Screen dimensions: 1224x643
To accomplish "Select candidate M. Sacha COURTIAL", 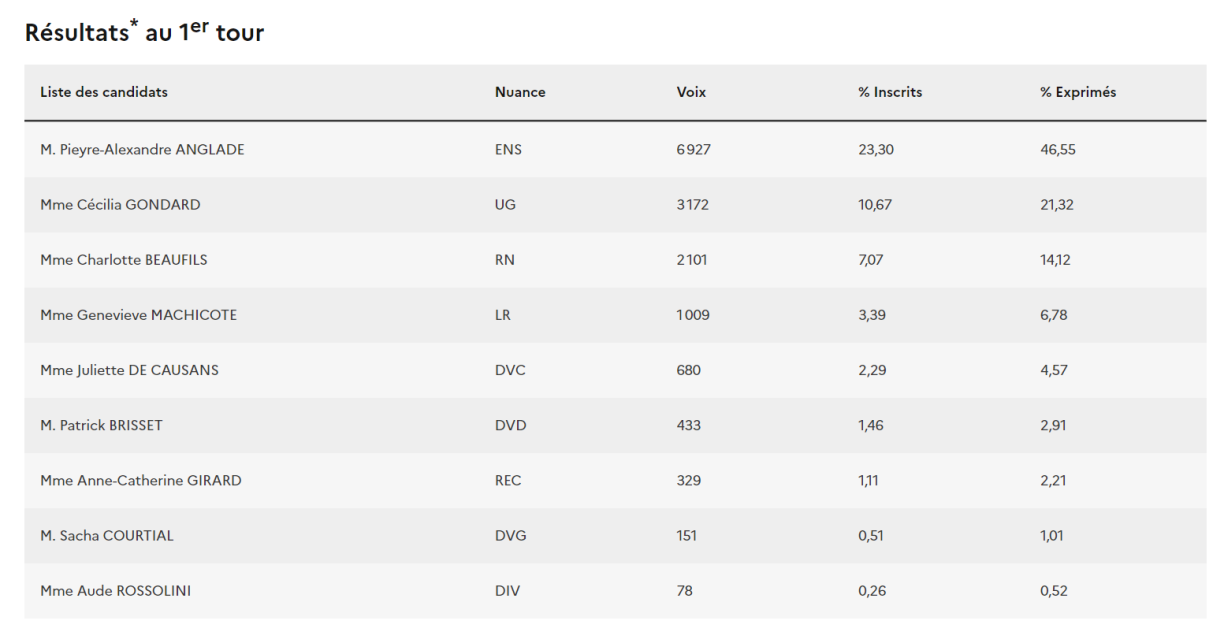I will pyautogui.click(x=107, y=535).
